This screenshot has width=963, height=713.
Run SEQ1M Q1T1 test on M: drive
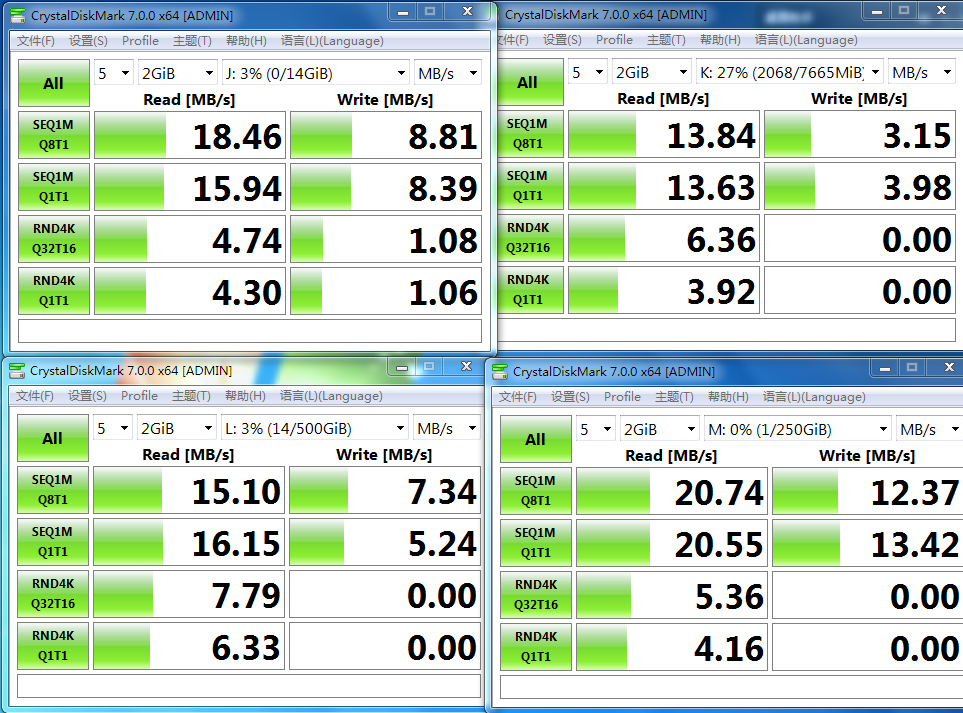535,543
